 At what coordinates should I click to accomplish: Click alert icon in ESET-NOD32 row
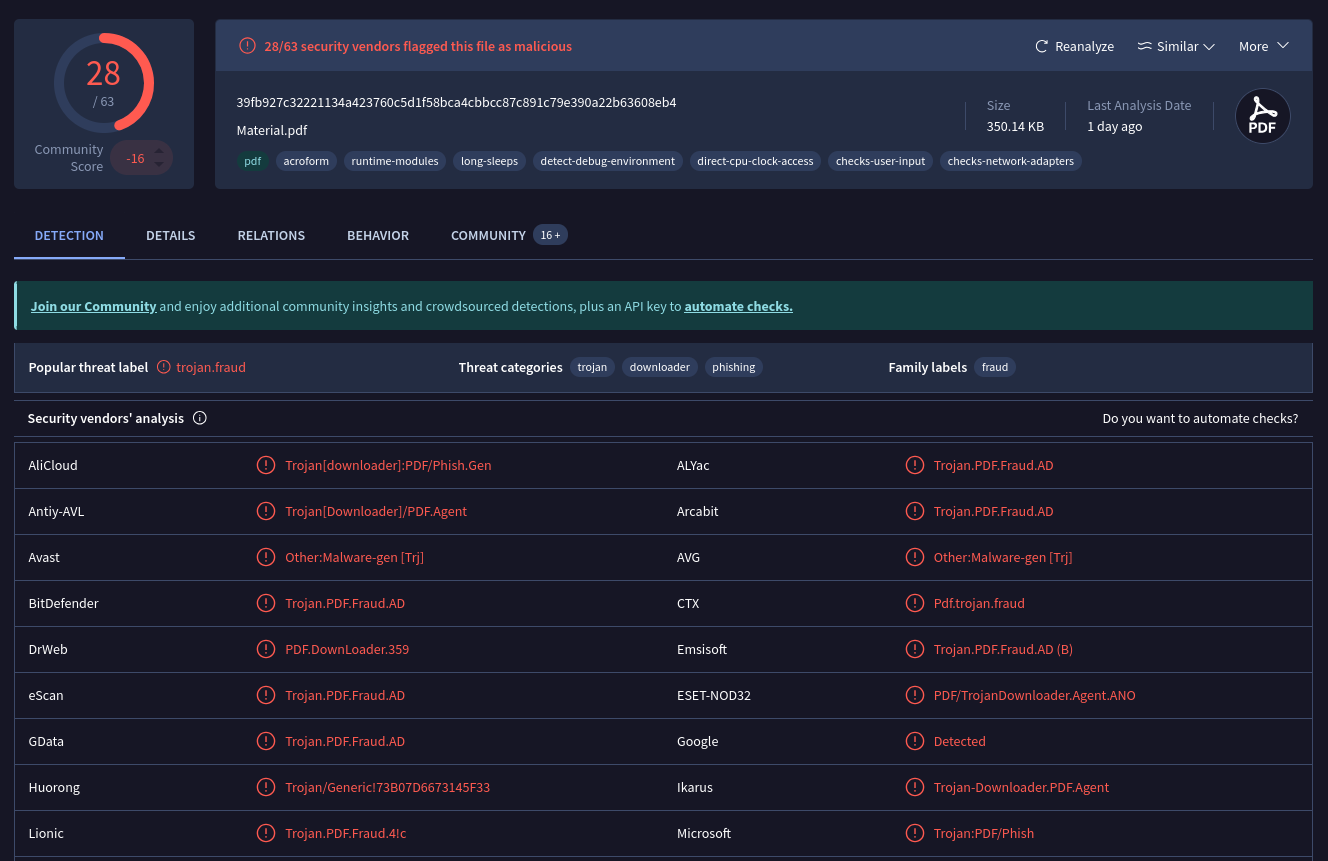915,695
